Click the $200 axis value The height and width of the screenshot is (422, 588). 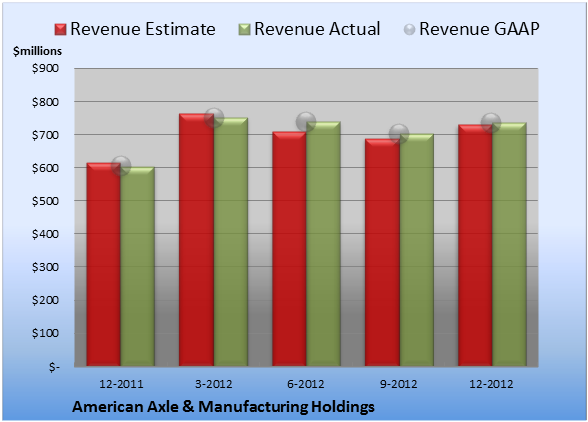coord(45,300)
